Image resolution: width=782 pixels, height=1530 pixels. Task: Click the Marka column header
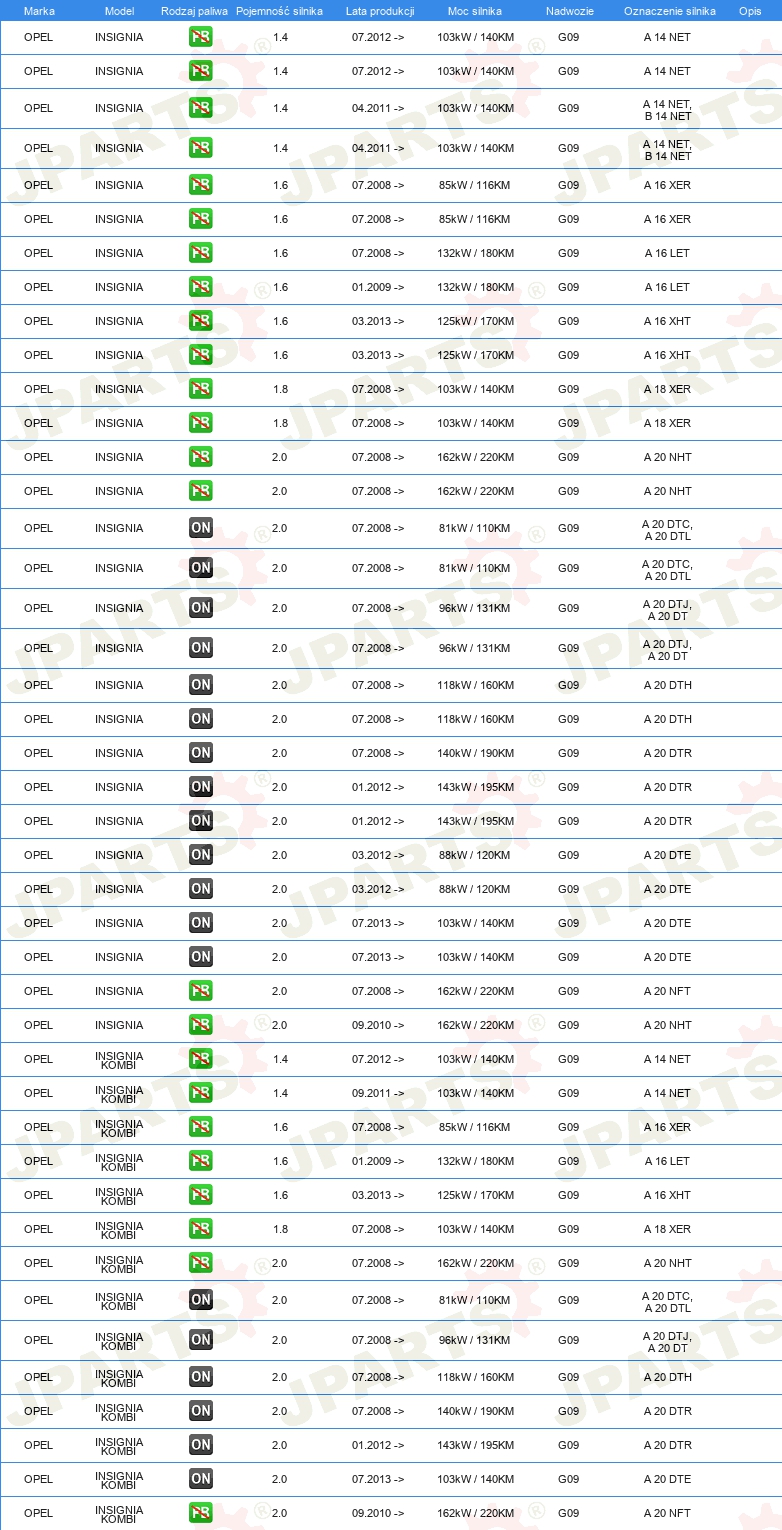pos(39,11)
